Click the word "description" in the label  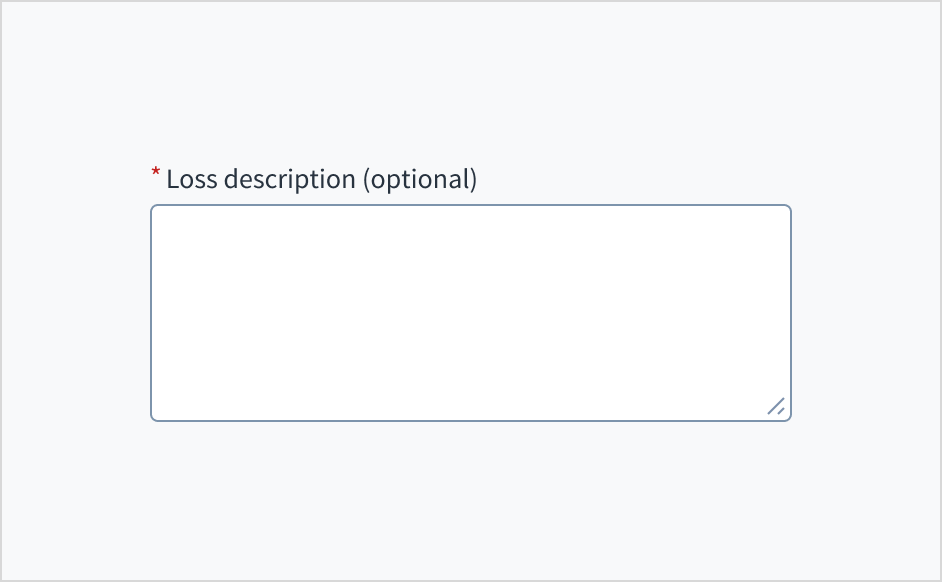(x=290, y=180)
